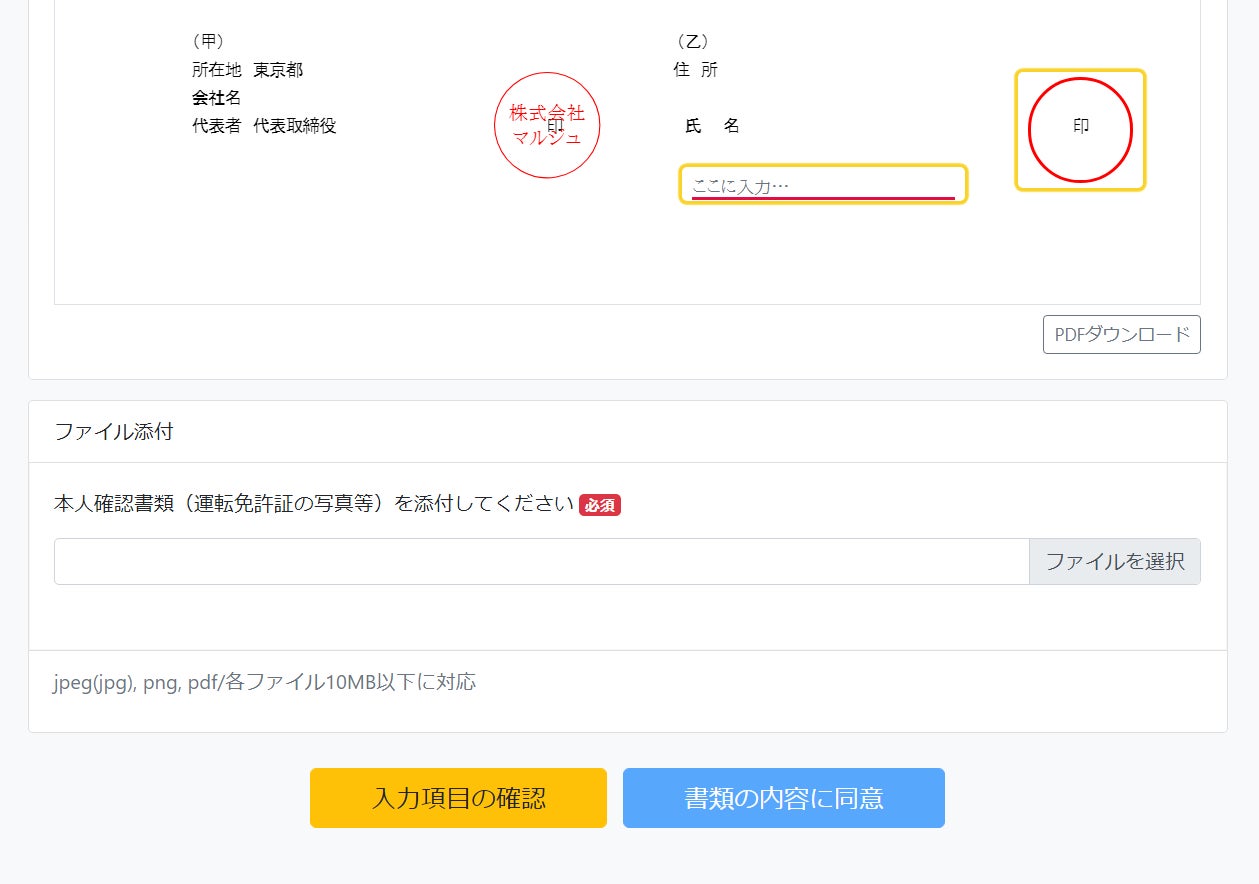Click the ここに入力 name input field

[822, 185]
